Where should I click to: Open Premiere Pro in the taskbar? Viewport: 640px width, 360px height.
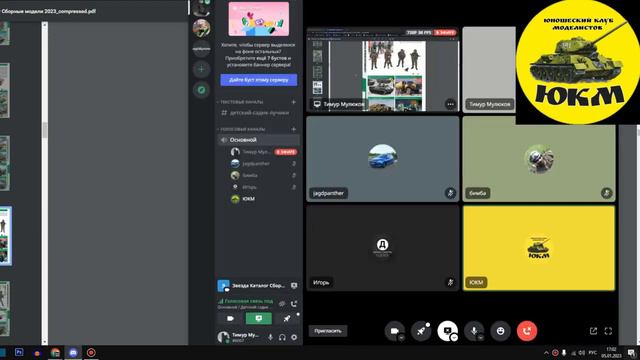(x=19, y=353)
